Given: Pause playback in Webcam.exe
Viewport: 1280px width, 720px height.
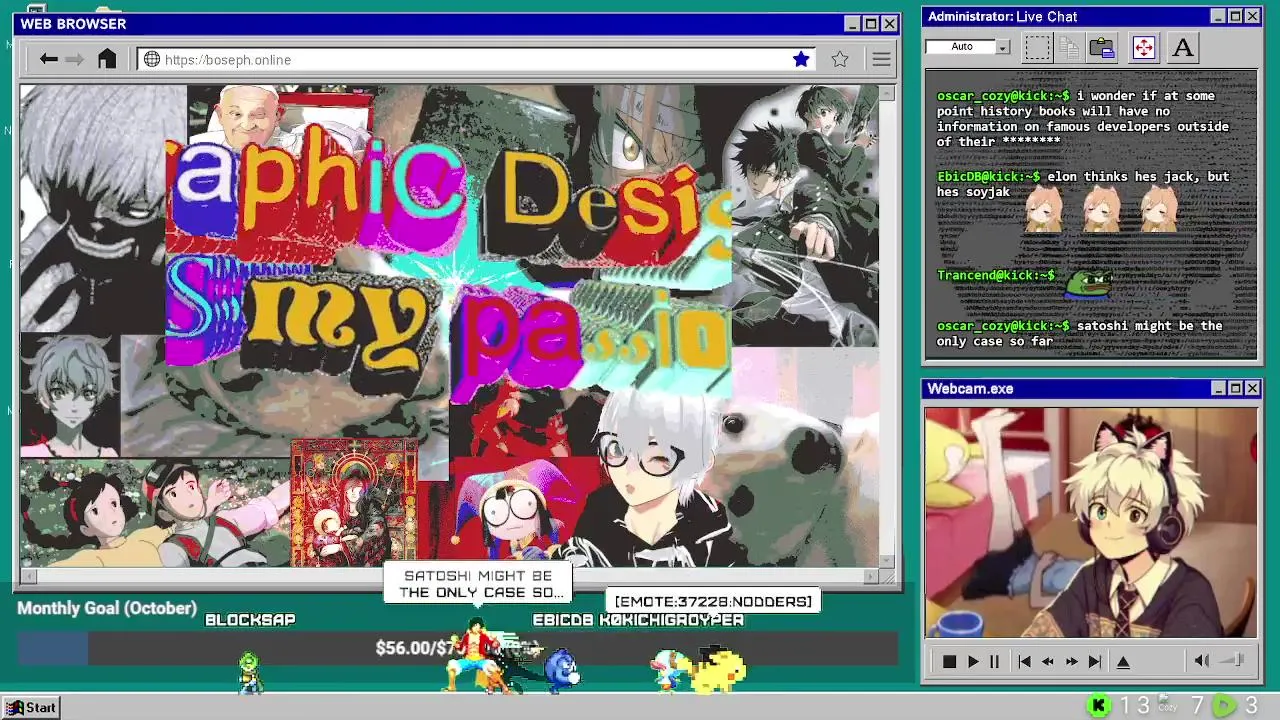Looking at the screenshot, I should click(x=994, y=661).
